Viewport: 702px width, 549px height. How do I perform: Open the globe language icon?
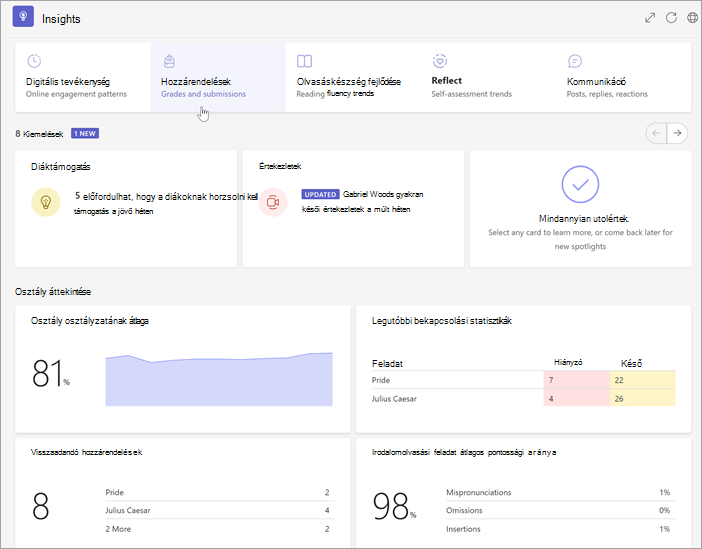pos(692,18)
